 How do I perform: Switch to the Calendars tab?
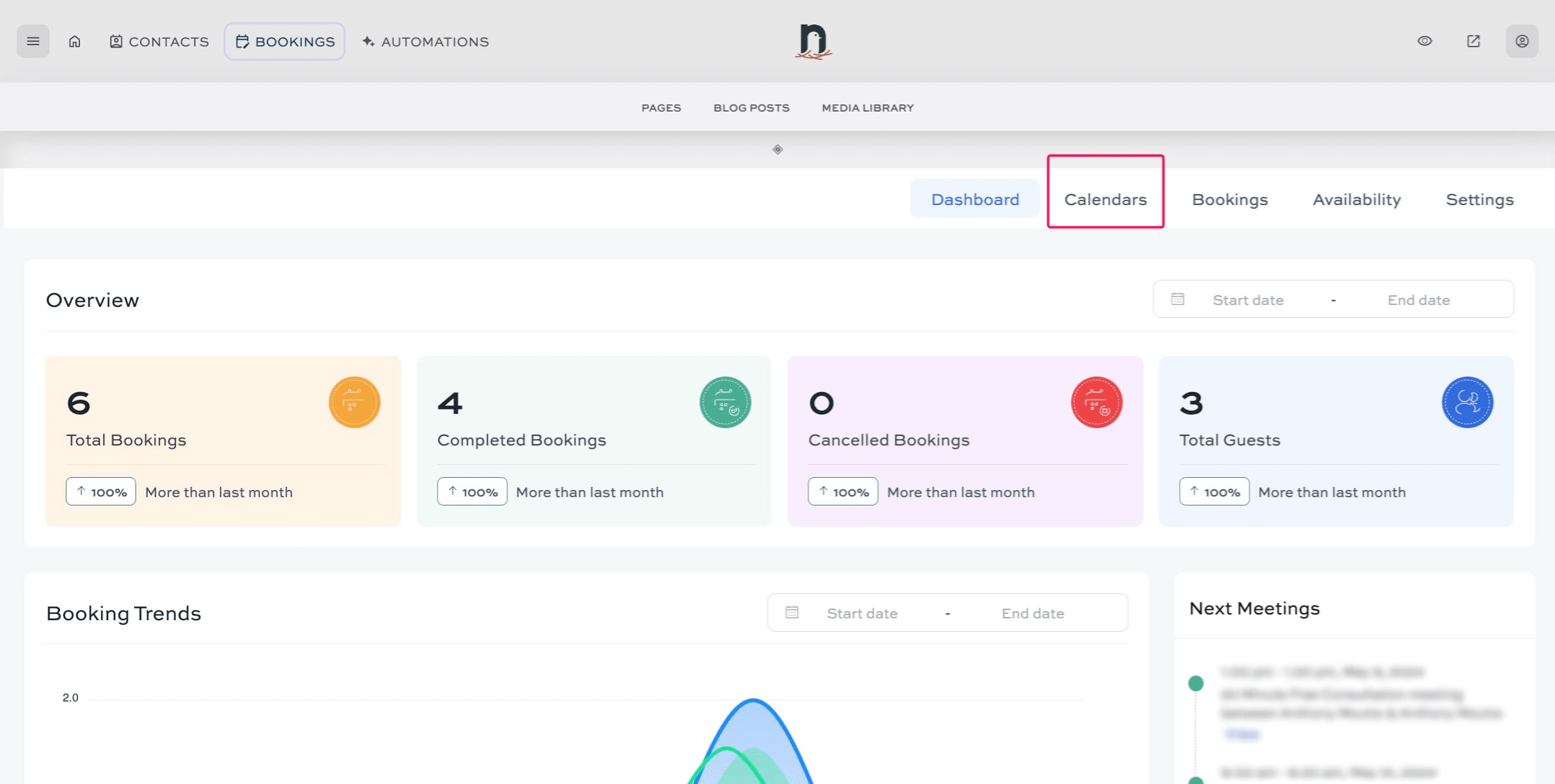(1105, 199)
